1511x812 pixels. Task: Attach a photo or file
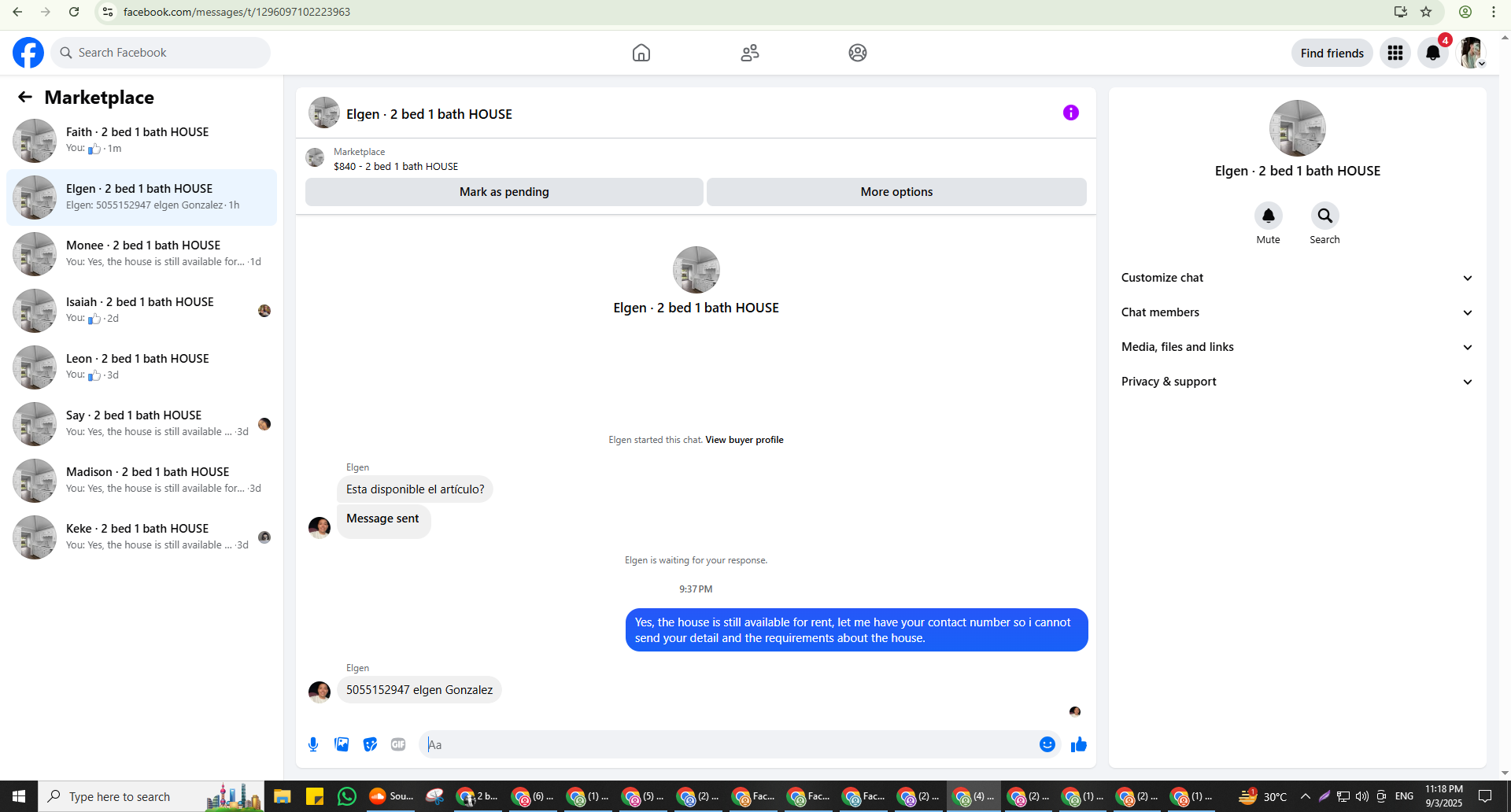coord(342,744)
